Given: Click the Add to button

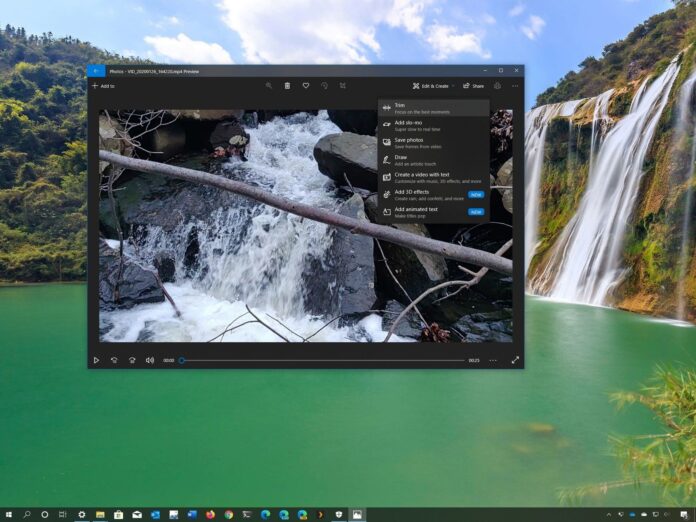Looking at the screenshot, I should coord(103,86).
